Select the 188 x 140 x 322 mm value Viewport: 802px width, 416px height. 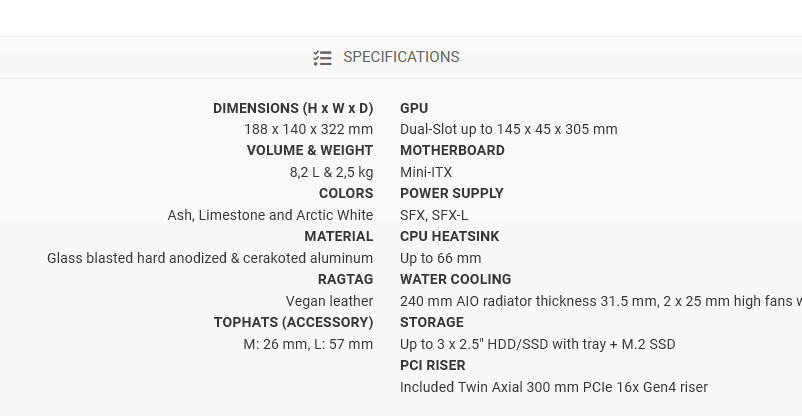pos(308,129)
